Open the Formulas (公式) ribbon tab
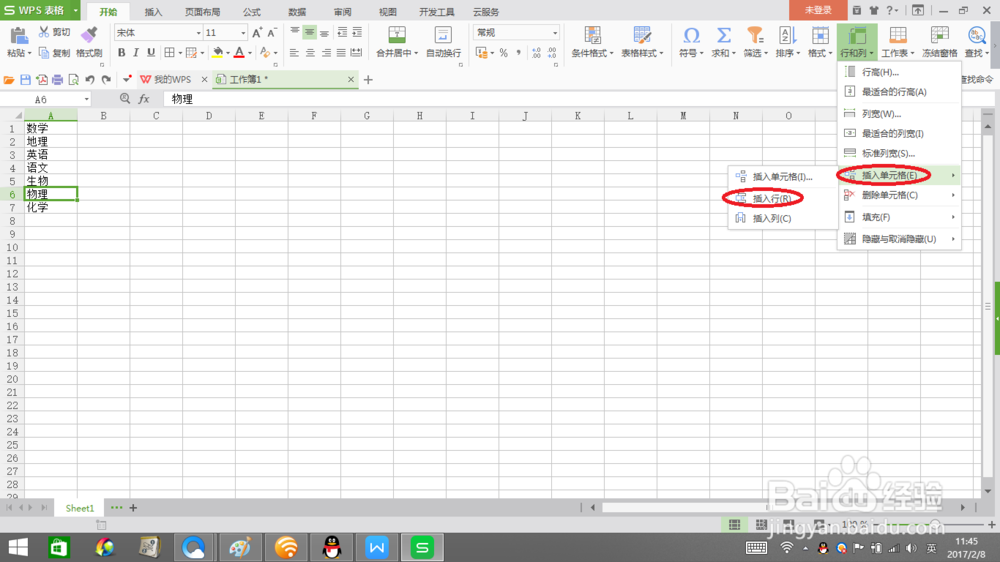The height and width of the screenshot is (562, 1000). click(251, 11)
